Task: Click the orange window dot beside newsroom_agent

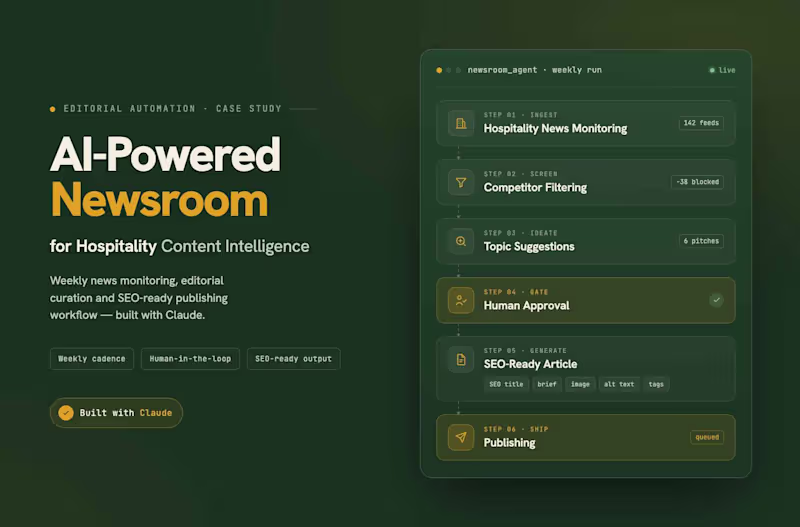Action: tap(439, 70)
